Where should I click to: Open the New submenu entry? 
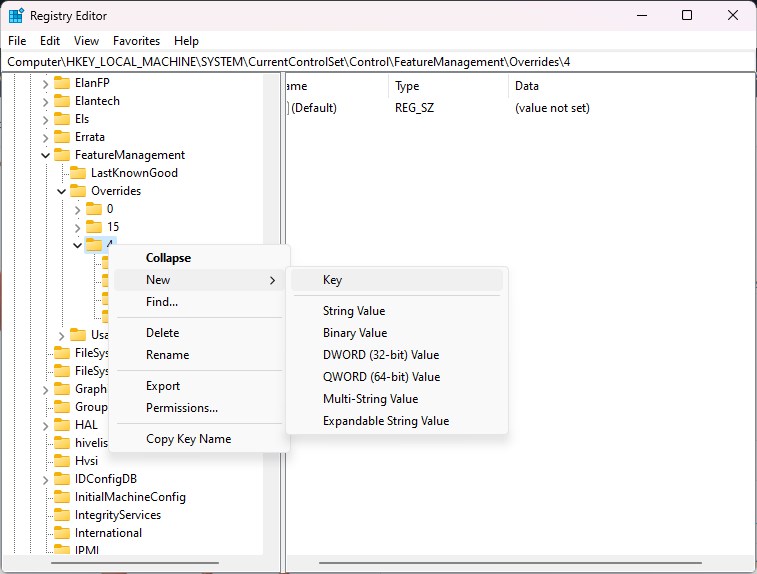(199, 280)
